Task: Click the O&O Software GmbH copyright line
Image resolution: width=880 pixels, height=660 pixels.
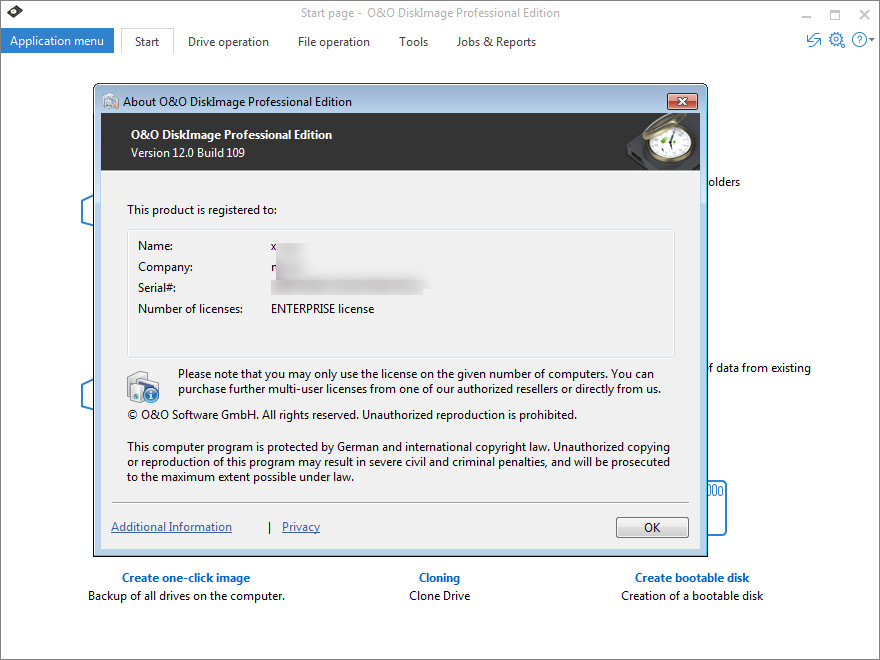Action: click(352, 415)
